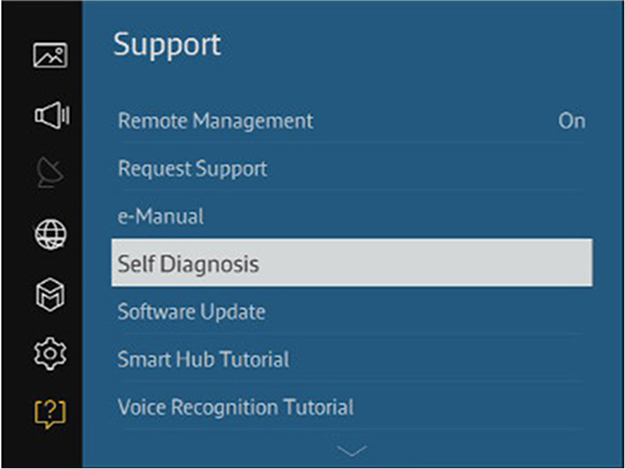Click the divider line beneath Software Update
This screenshot has width=625, height=469.
352,333
